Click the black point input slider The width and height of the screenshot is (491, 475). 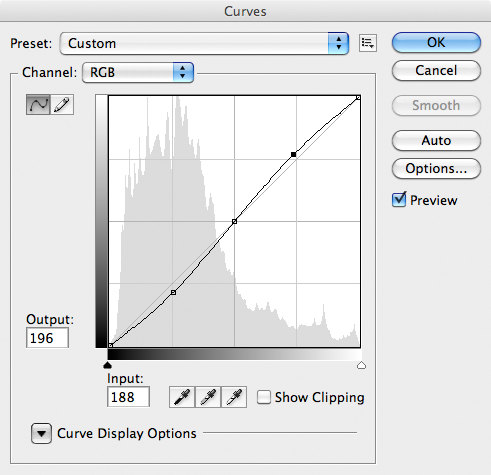(107, 366)
